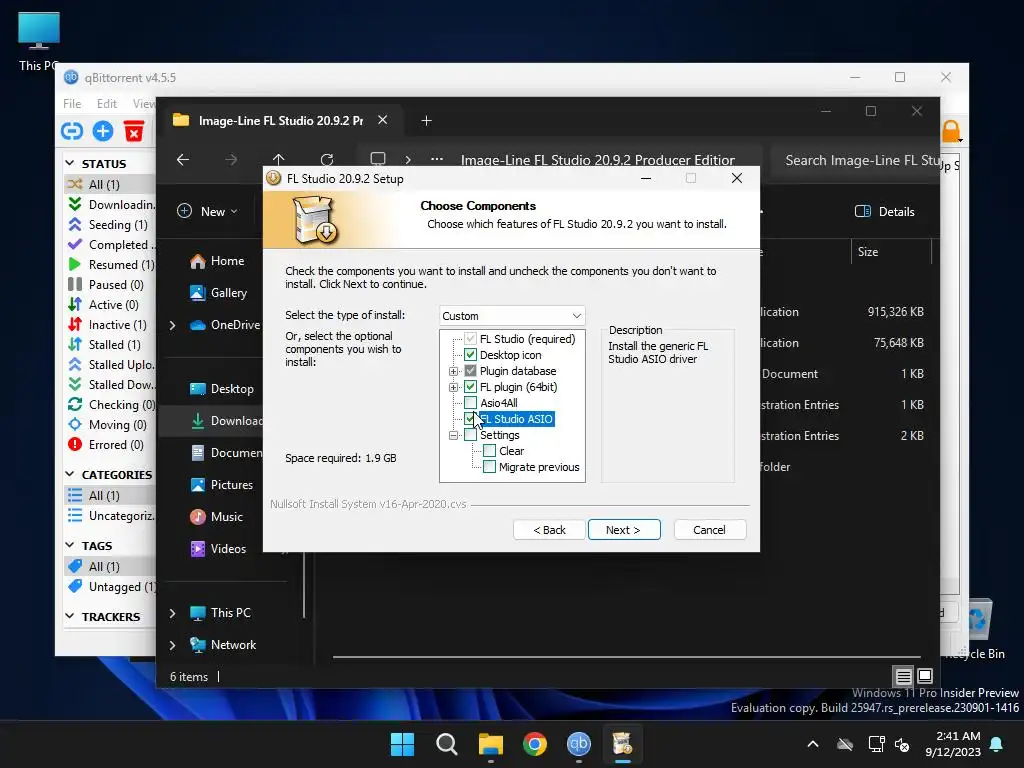1024x768 pixels.
Task: Uncheck the FL Studio ASIO component
Action: click(x=470, y=419)
